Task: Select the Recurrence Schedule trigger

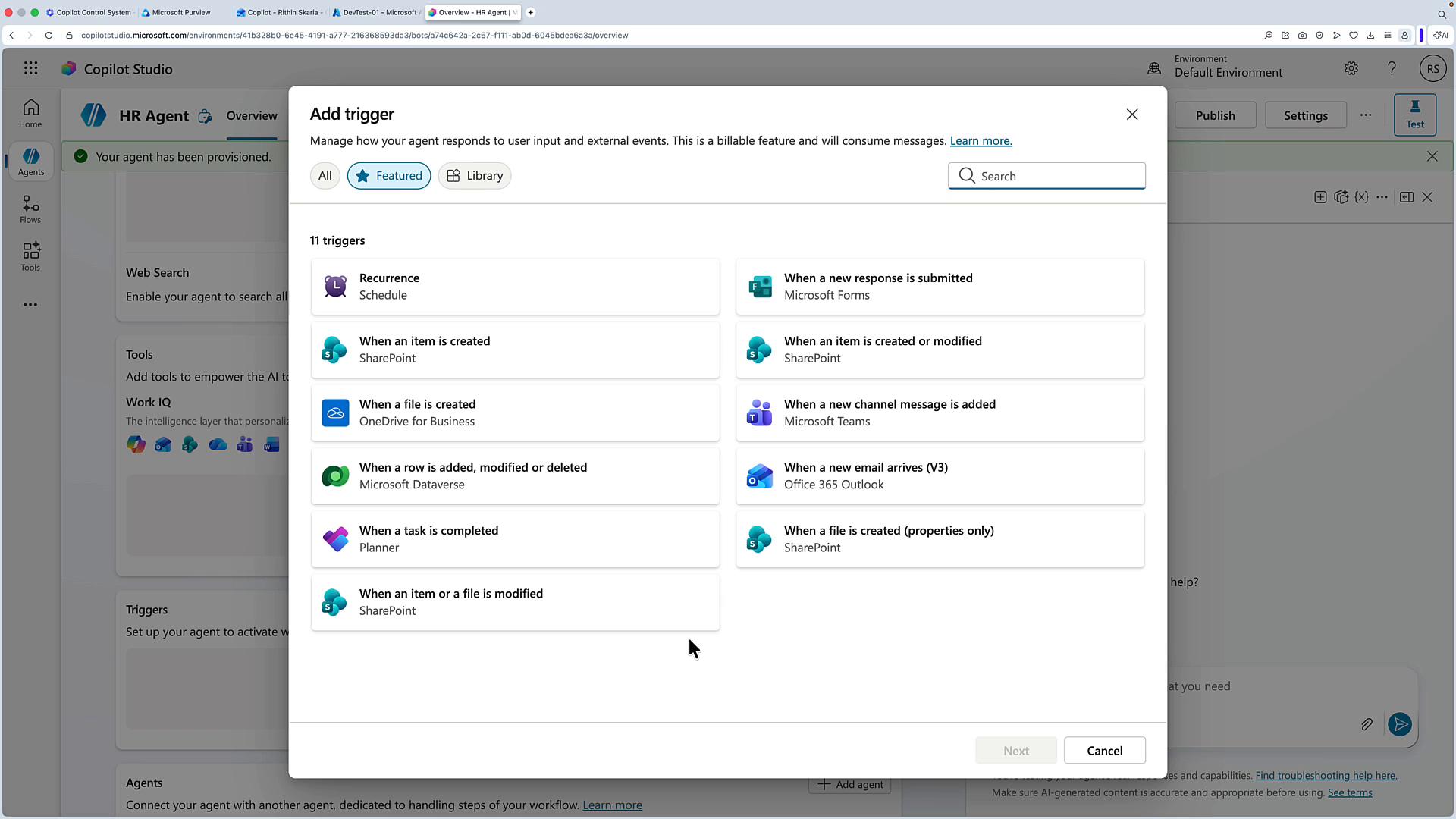Action: (515, 287)
